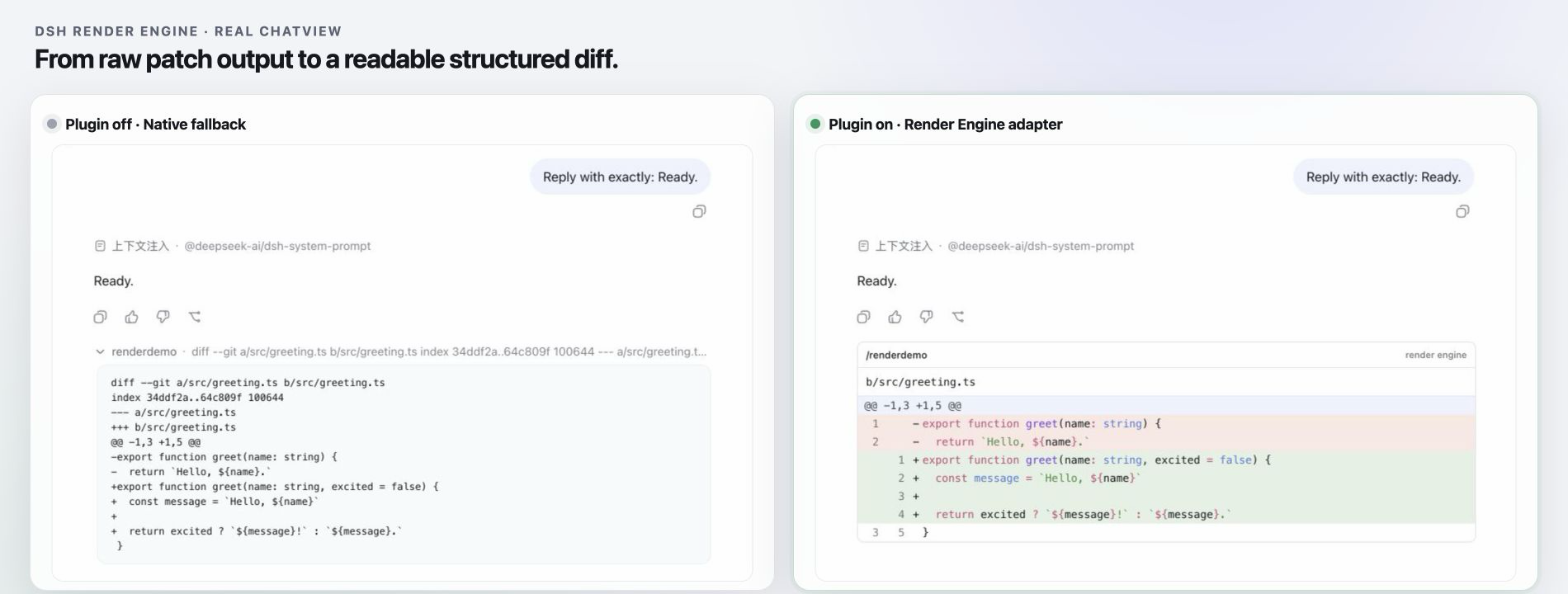Viewport: 1568px width, 594px height.
Task: Click "Reply with exactly: Ready." bubble in Plugin on panel
Action: (x=1383, y=177)
